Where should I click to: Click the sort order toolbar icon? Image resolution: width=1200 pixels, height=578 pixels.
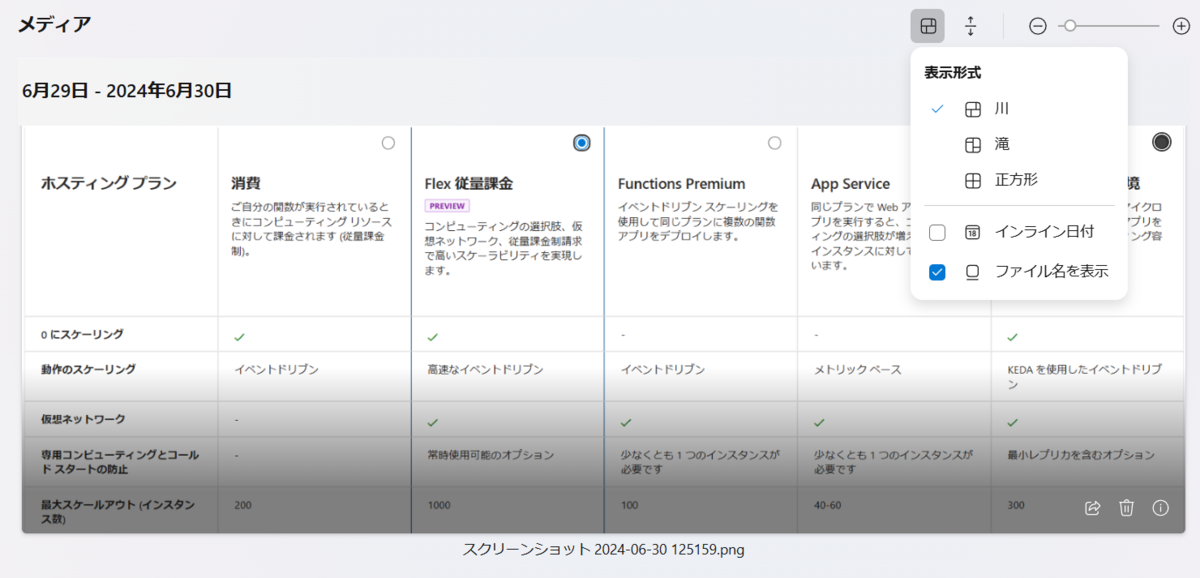click(970, 26)
